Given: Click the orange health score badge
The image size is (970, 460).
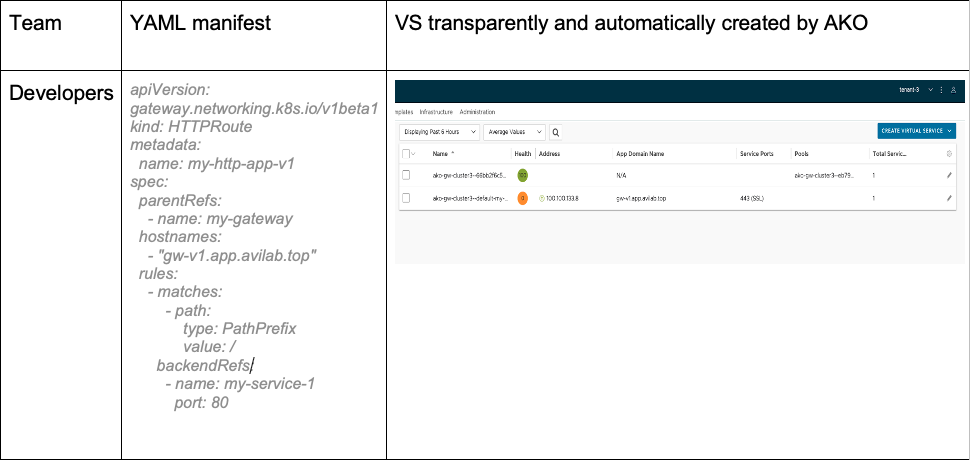Looking at the screenshot, I should pos(522,198).
